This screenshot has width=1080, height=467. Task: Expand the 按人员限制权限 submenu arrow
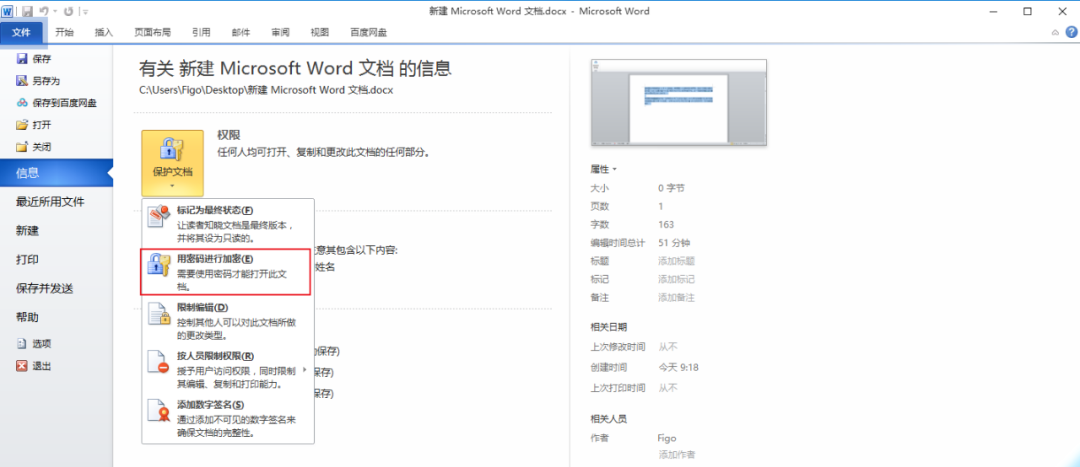coord(304,370)
